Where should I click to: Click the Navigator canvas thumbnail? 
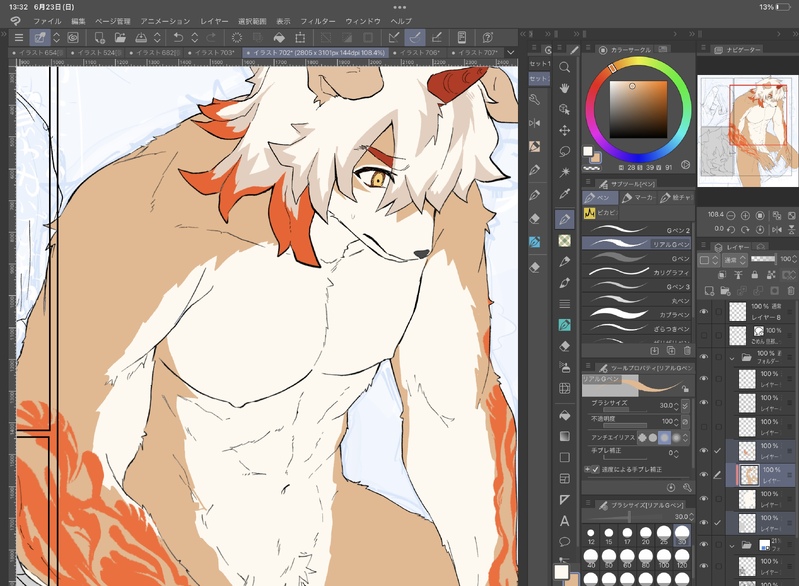747,131
